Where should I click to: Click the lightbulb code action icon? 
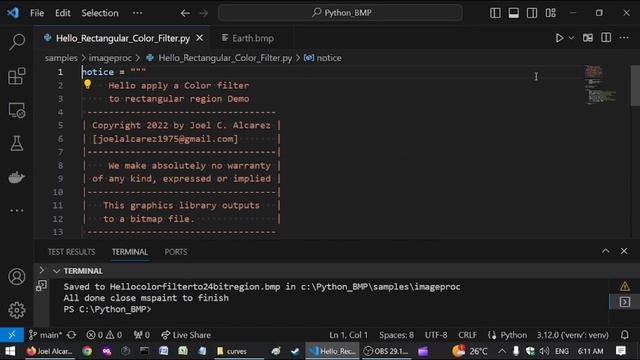[x=87, y=84]
